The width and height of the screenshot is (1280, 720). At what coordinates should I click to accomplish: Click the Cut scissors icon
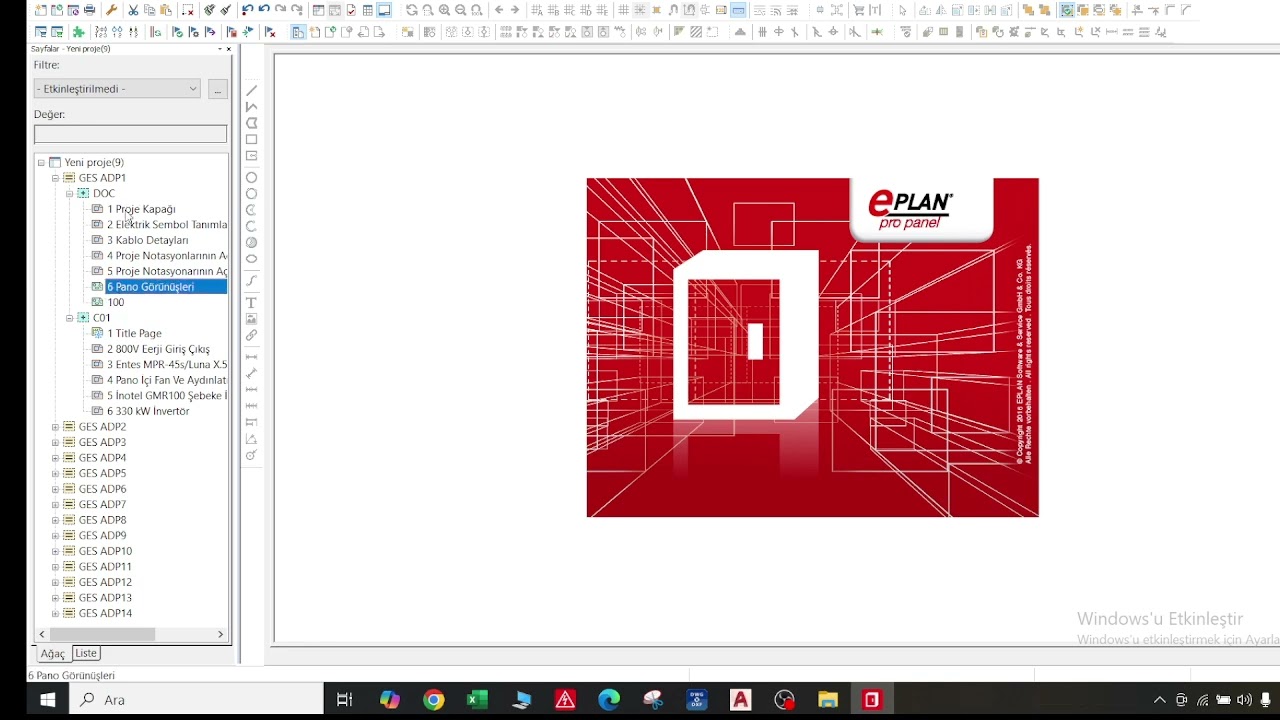(x=133, y=10)
